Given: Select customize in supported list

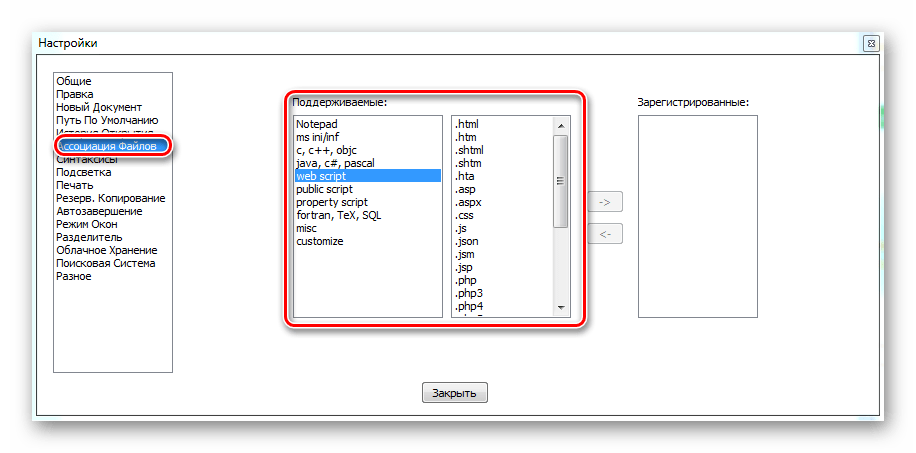Looking at the screenshot, I should (x=320, y=241).
